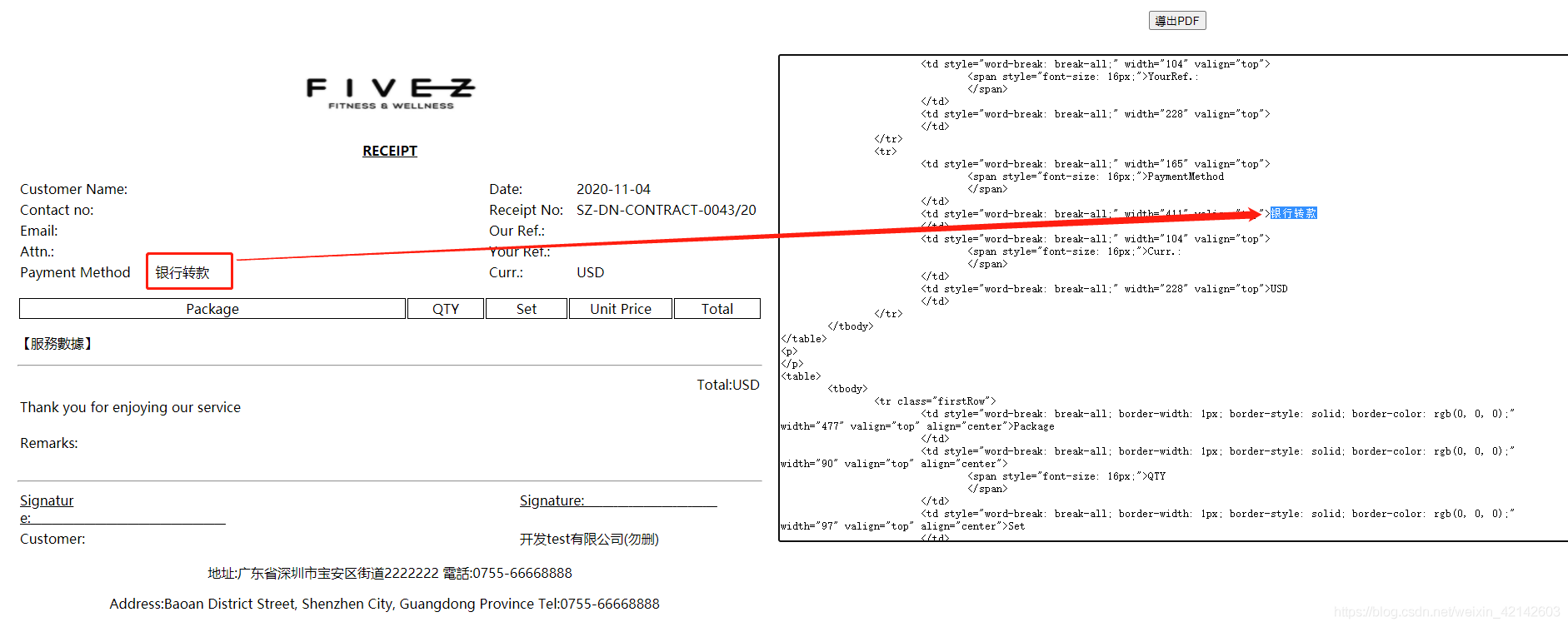Viewport: 1568px width, 627px height.
Task: Click 'Curr.:' span in the code
Action: (x=1164, y=251)
